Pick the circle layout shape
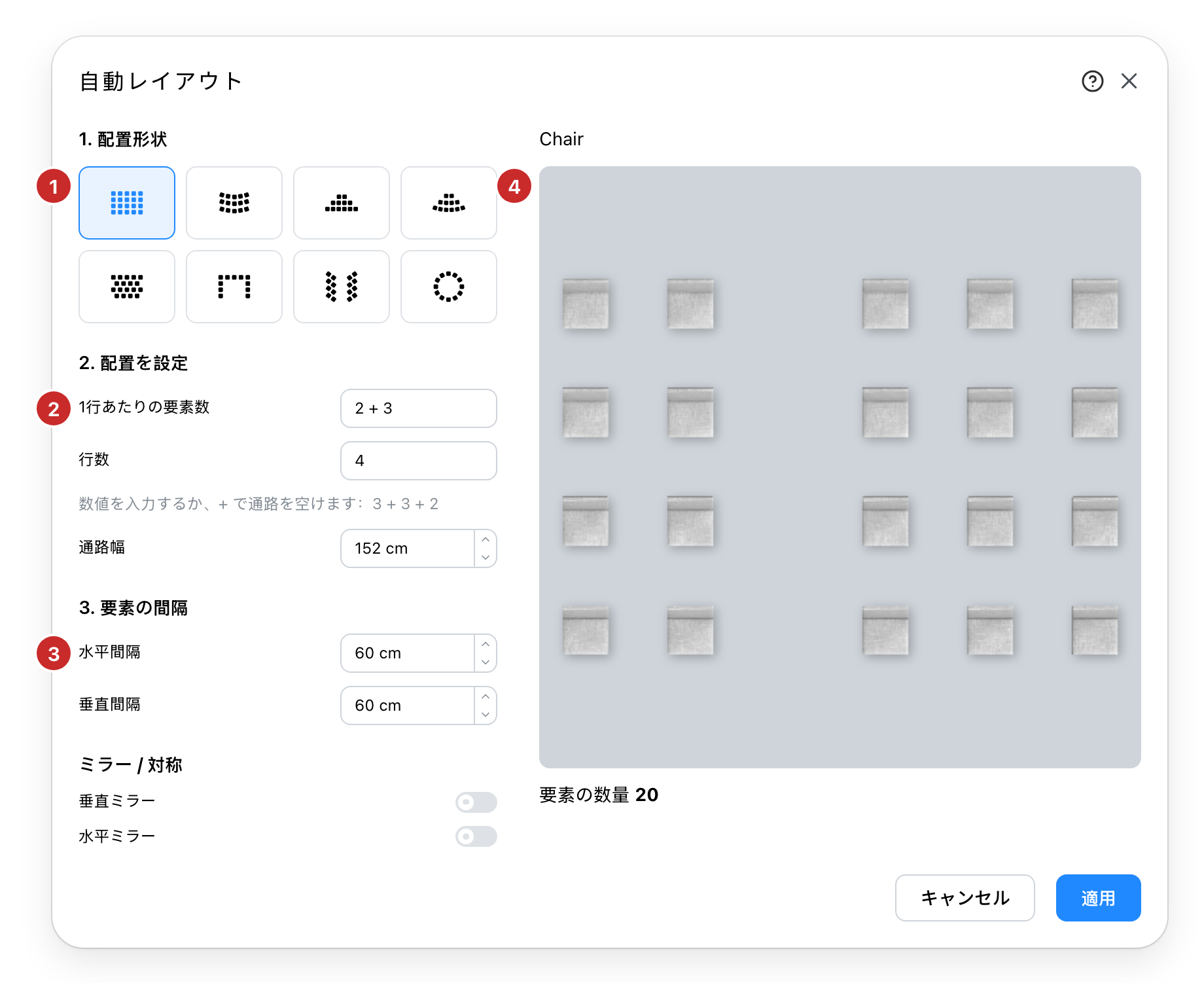This screenshot has height=983, width=1204. (x=449, y=287)
